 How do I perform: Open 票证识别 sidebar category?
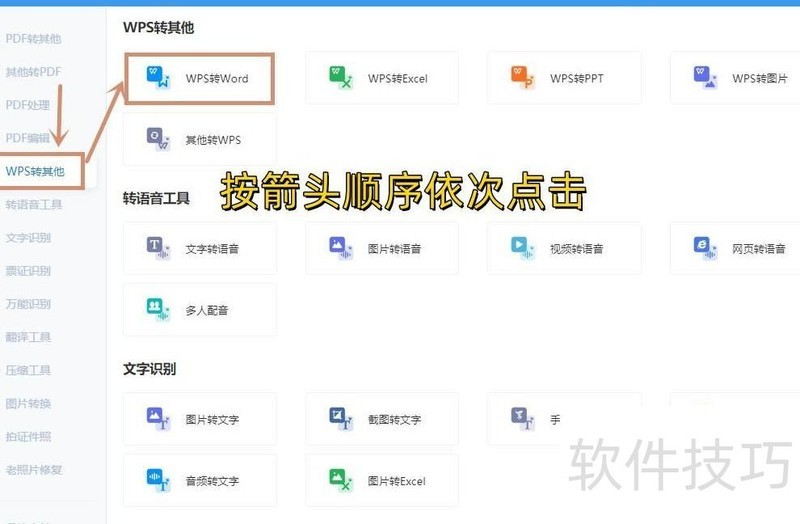click(28, 271)
